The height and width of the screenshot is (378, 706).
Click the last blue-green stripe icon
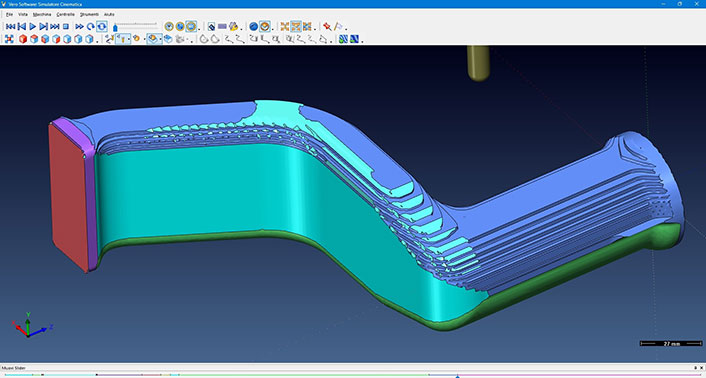coord(354,39)
